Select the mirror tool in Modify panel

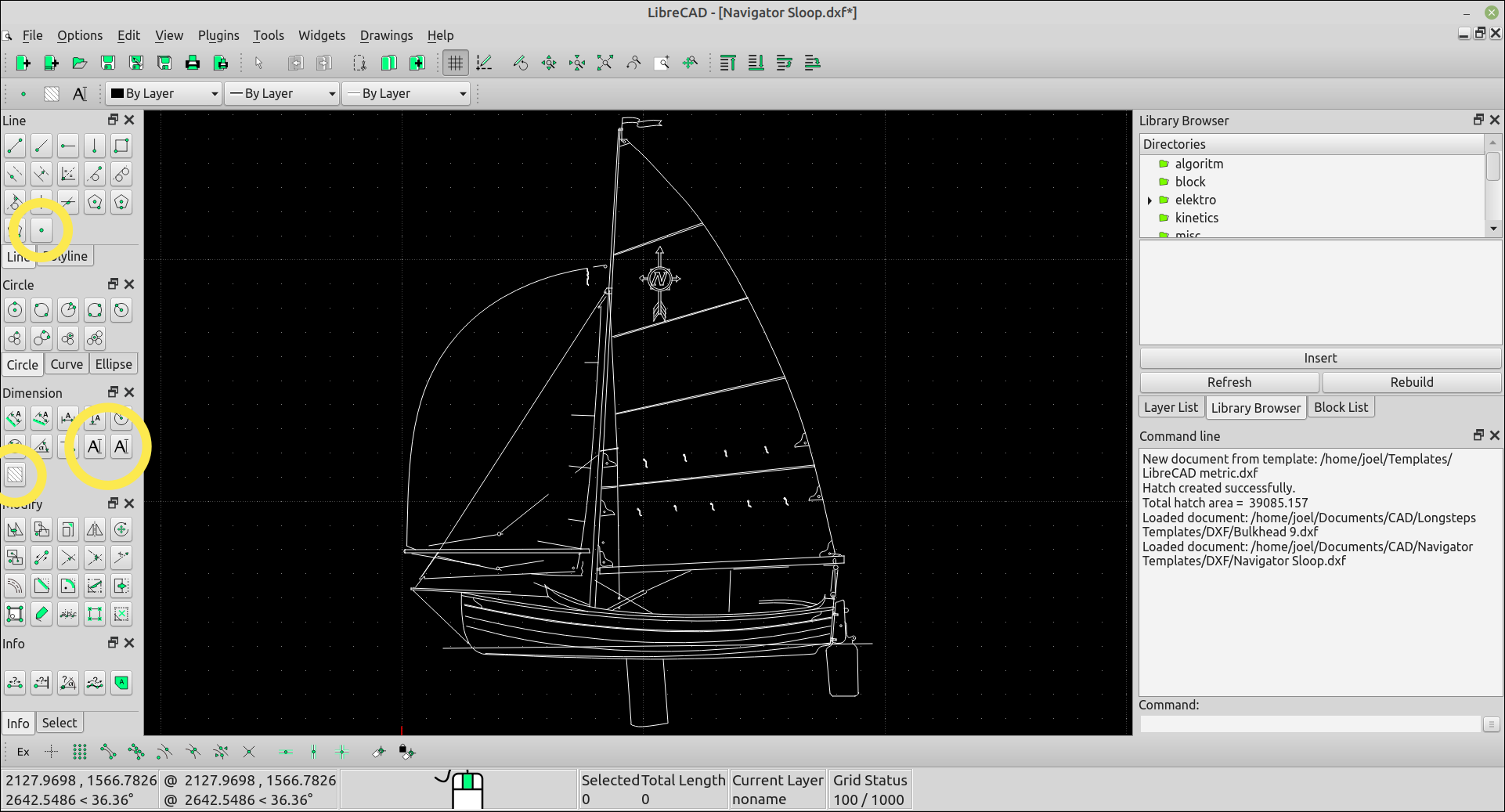[95, 529]
